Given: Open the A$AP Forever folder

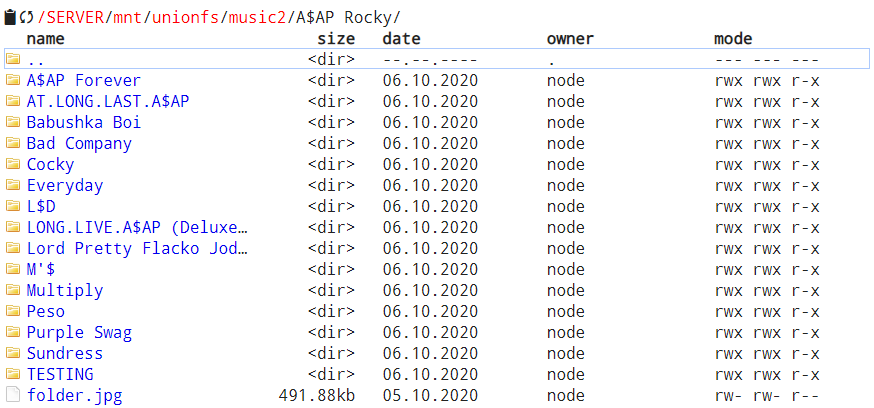Looking at the screenshot, I should click(84, 80).
